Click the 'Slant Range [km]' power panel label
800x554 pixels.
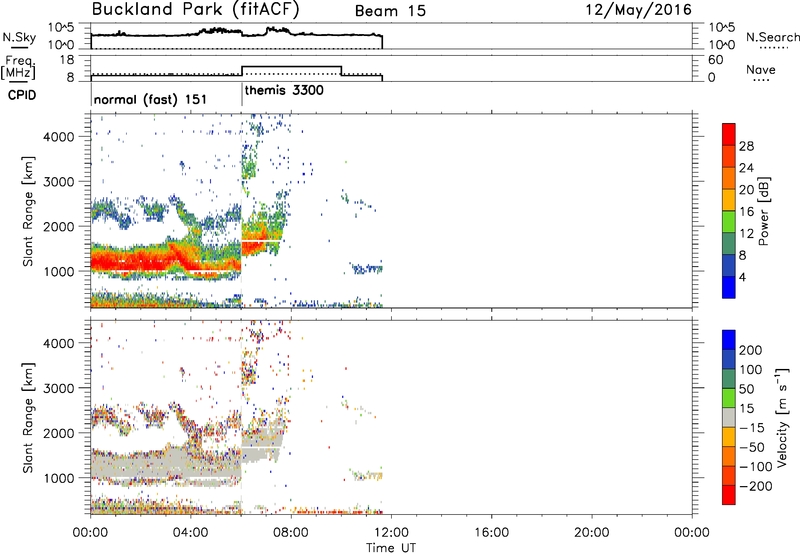[x=28, y=211]
